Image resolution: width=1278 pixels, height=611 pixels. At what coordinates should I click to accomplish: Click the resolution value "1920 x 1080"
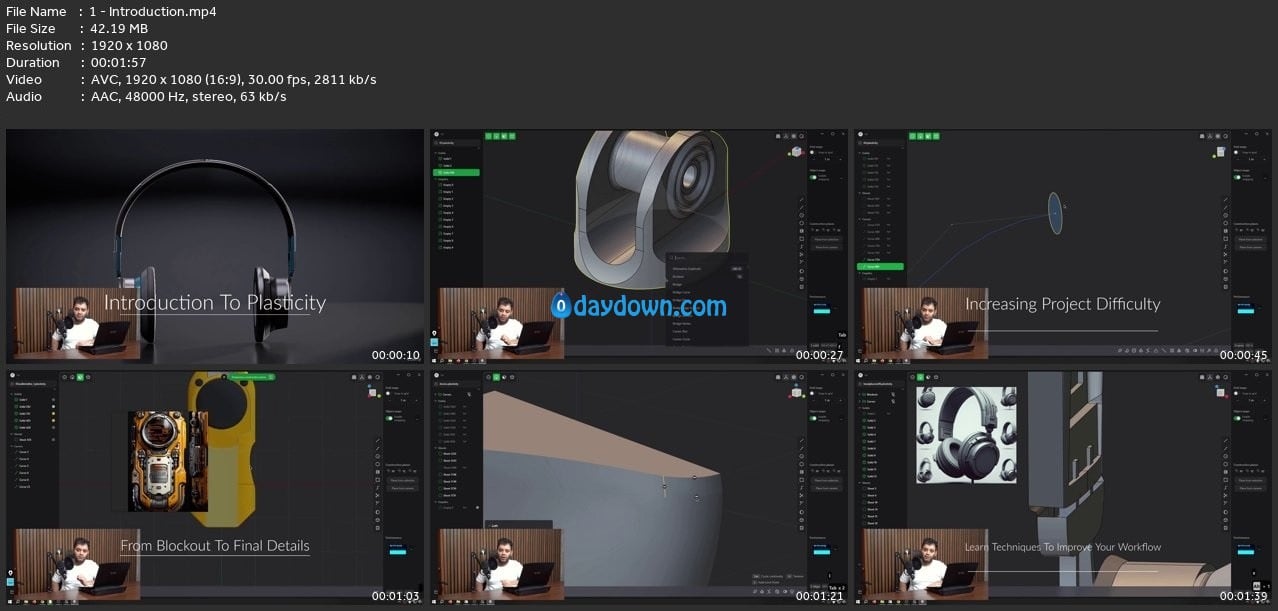coord(129,46)
